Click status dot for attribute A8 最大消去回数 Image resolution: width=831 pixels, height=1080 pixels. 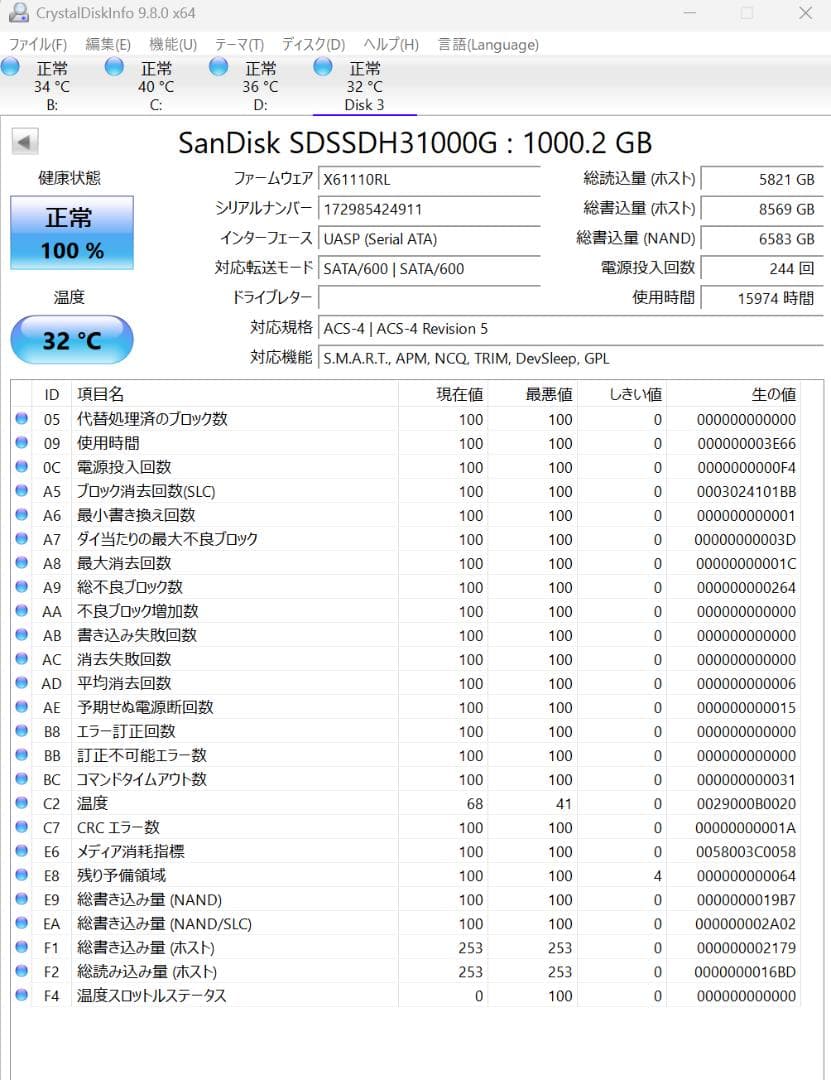(21, 563)
